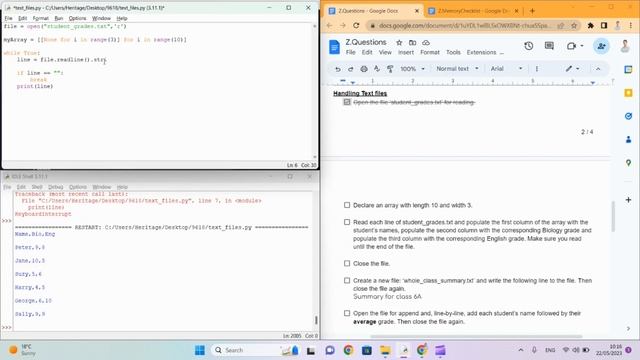640x360 pixels.
Task: Open Debug menu in IDLE Shell window
Action: (56, 187)
